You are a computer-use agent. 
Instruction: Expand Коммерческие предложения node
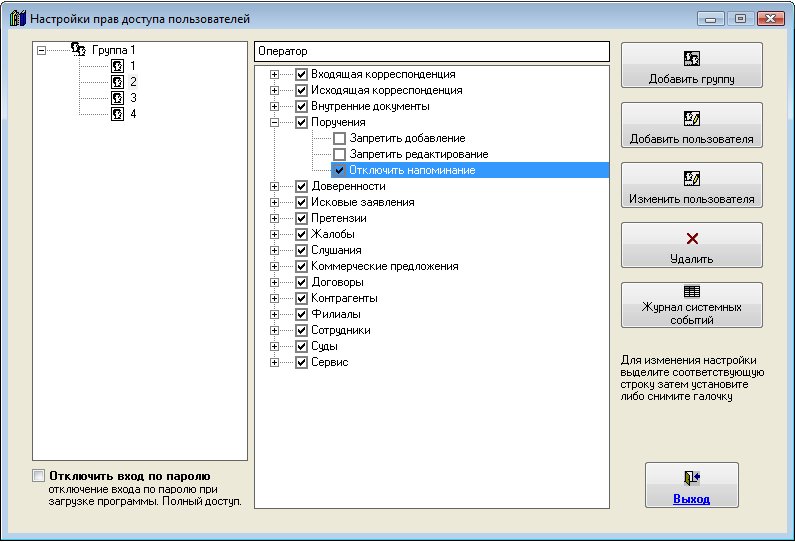point(274,267)
